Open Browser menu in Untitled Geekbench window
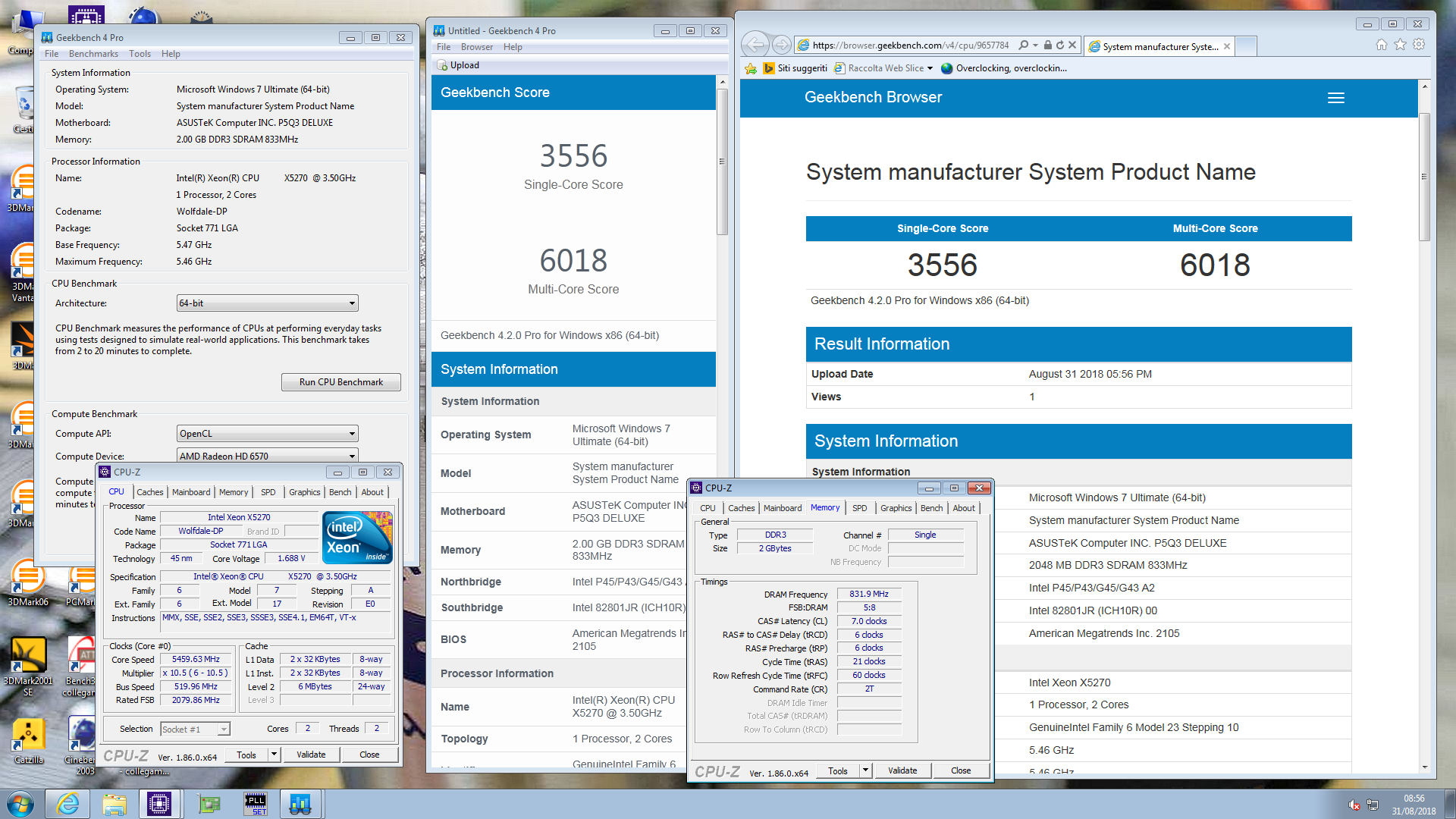This screenshot has width=1456, height=819. coord(477,47)
